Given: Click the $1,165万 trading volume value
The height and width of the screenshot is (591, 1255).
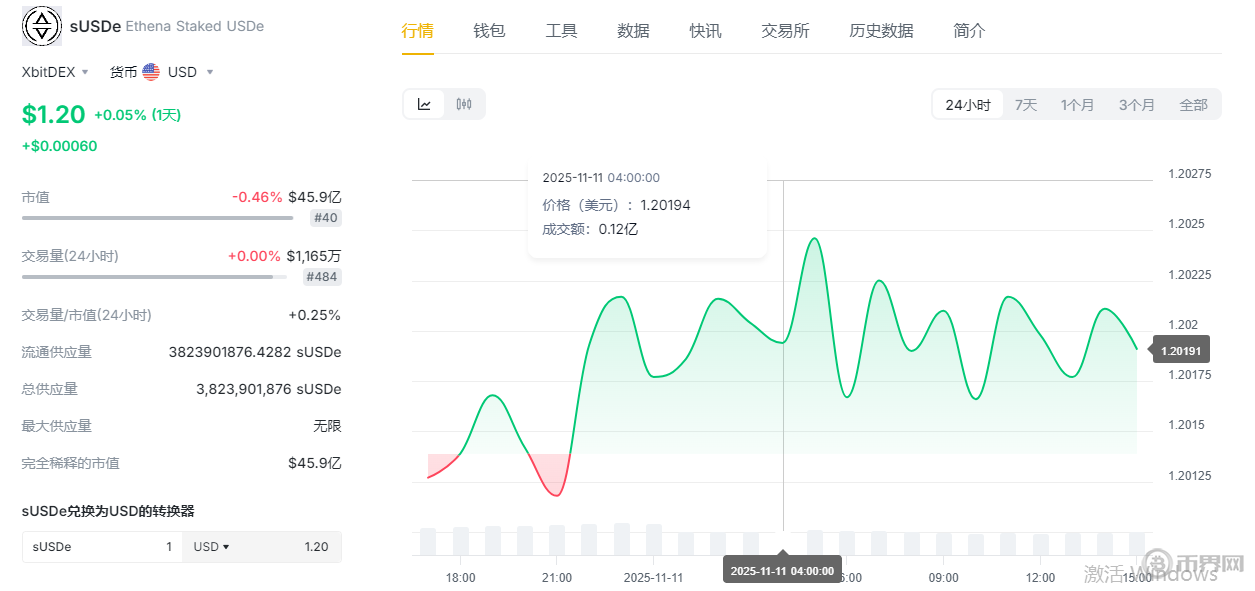Looking at the screenshot, I should tap(314, 256).
